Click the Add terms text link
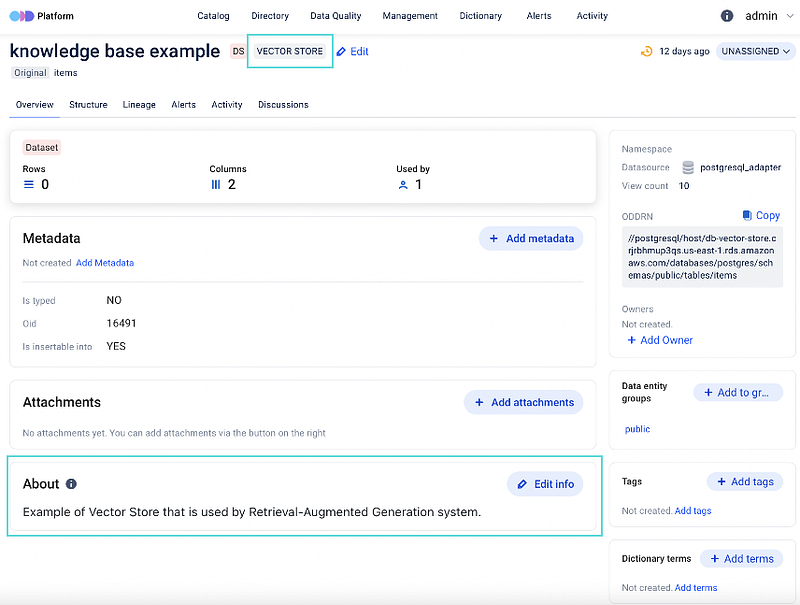This screenshot has width=800, height=605. click(x=696, y=588)
